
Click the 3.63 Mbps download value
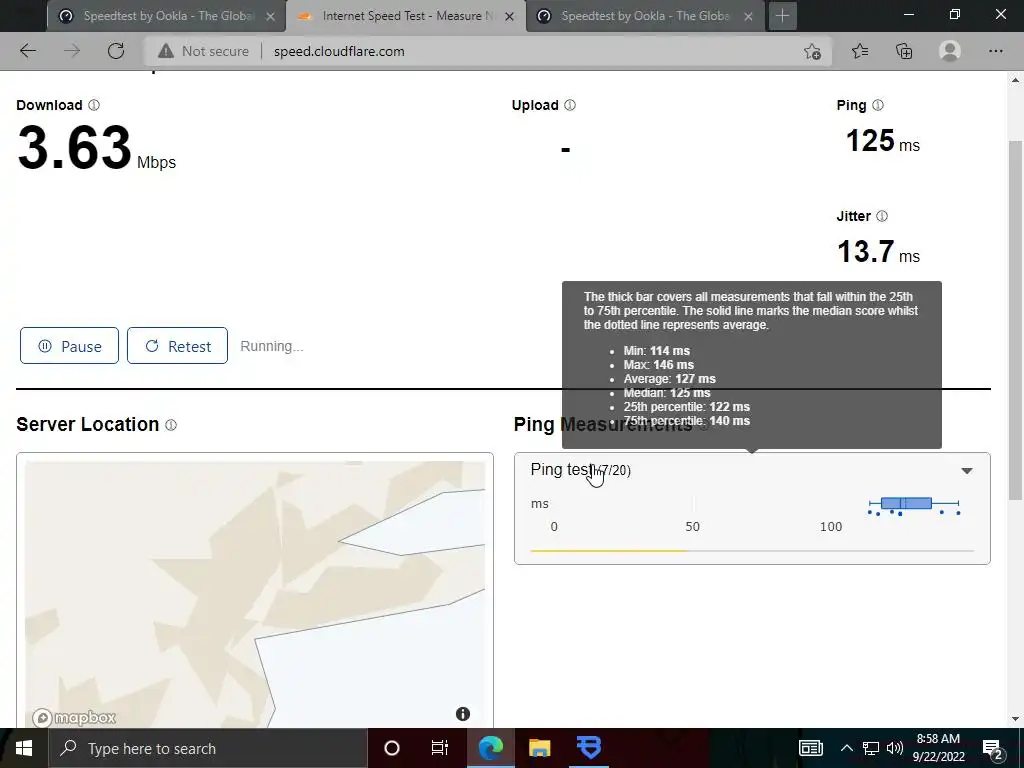96,149
